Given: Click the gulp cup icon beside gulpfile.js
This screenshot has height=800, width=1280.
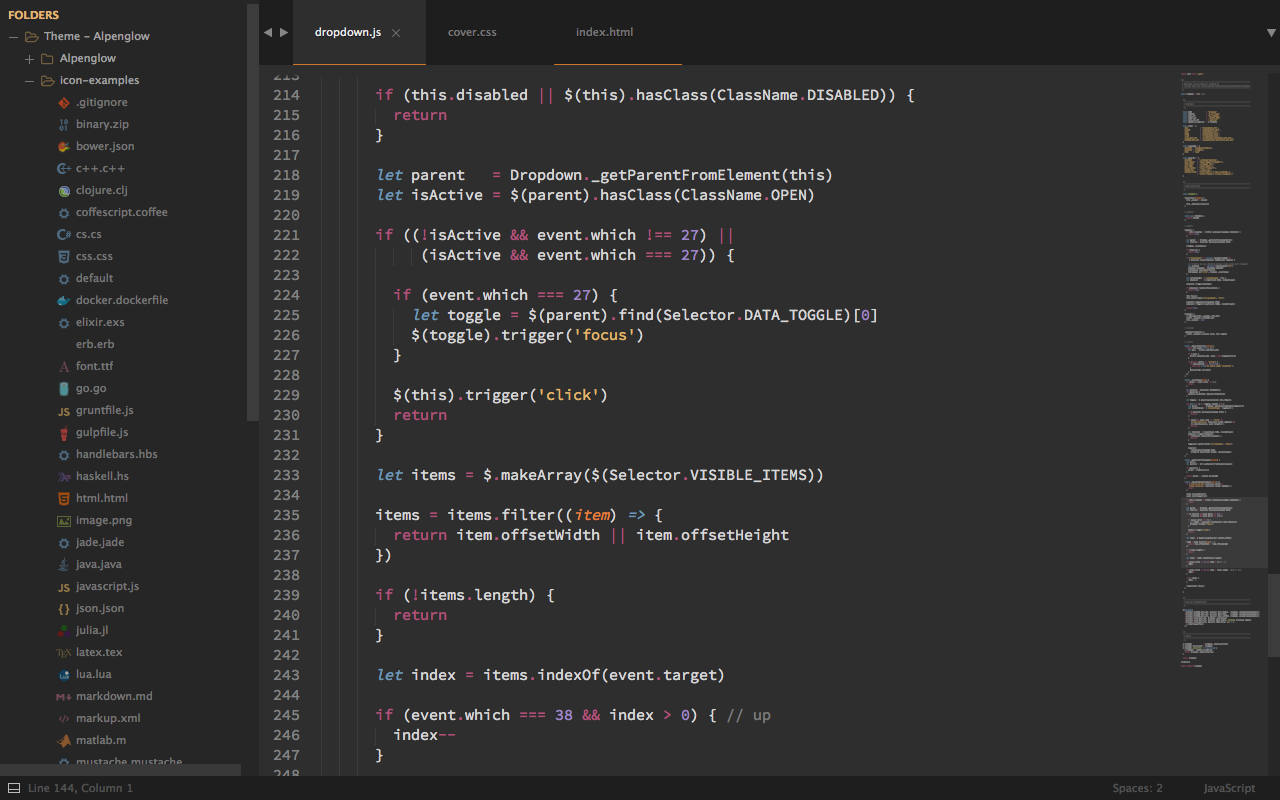Looking at the screenshot, I should tap(64, 432).
